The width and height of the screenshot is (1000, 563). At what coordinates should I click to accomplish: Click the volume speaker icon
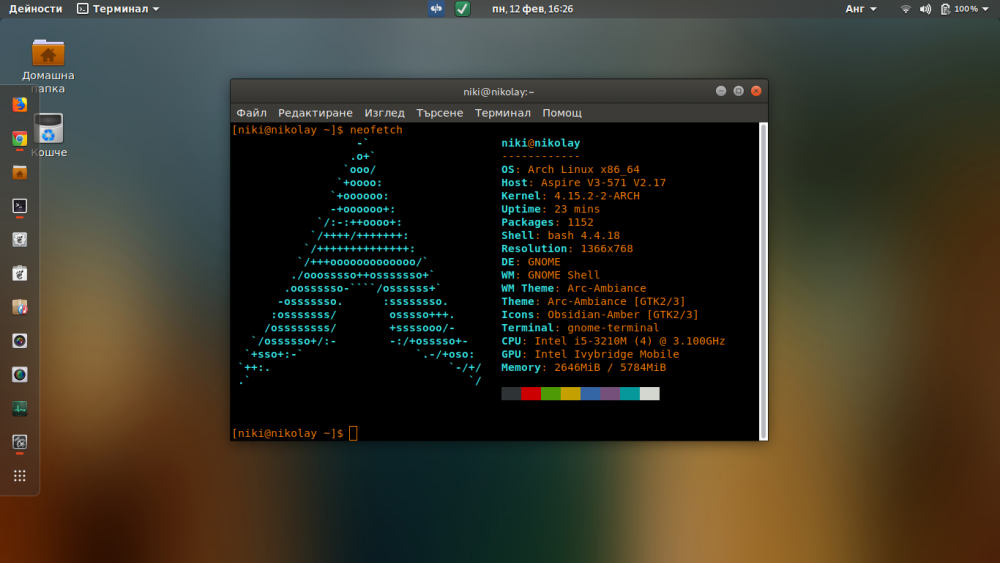coord(925,9)
